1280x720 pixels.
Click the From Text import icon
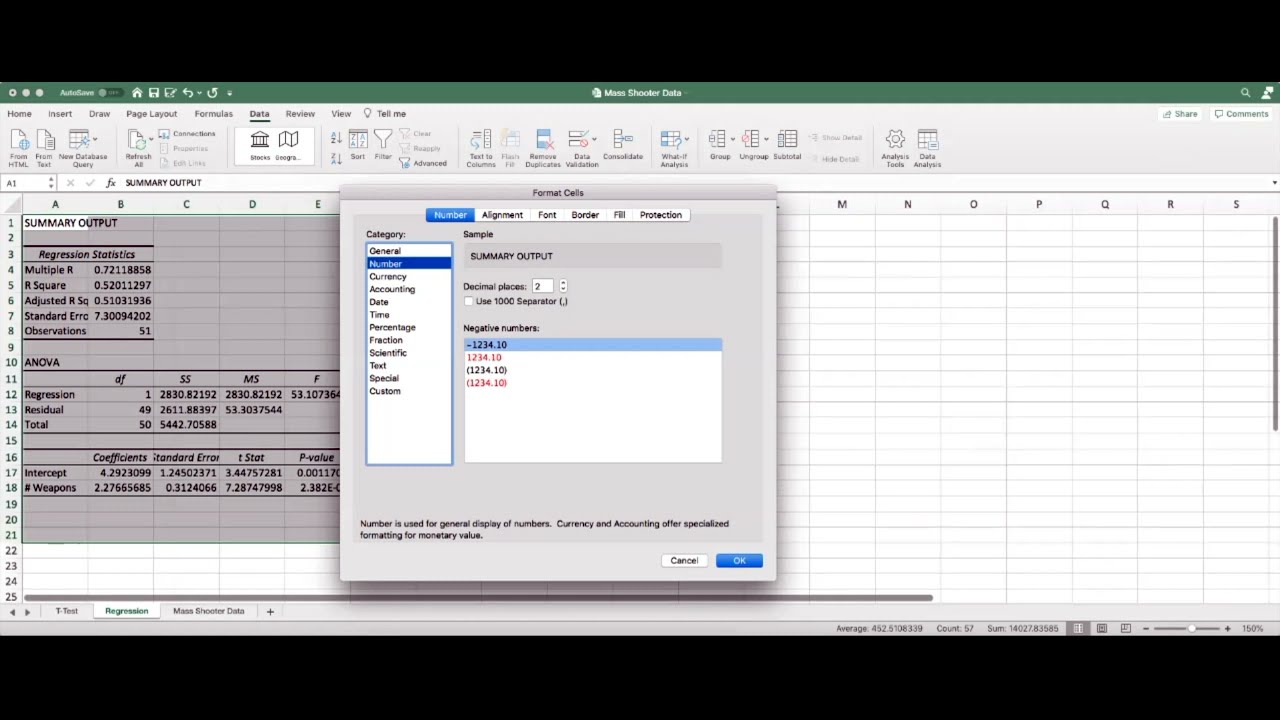[x=44, y=140]
